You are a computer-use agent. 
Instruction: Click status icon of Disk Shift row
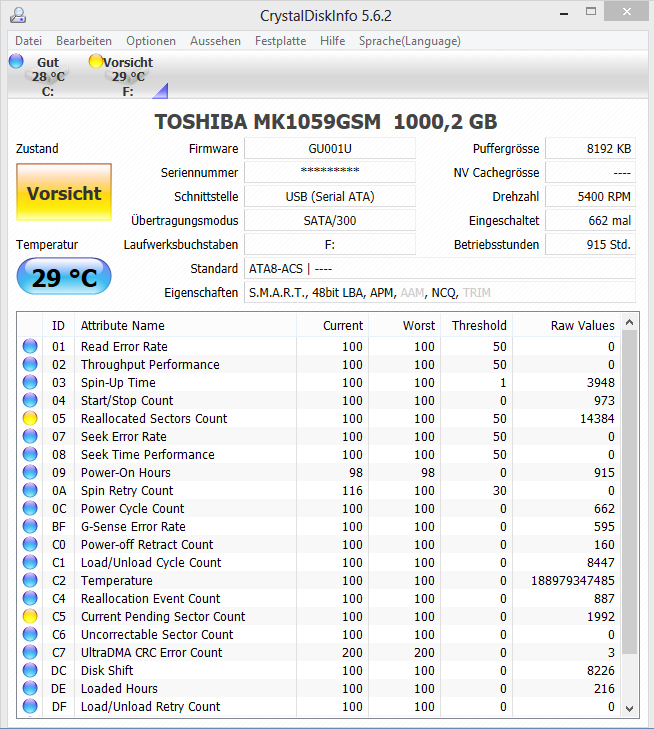pyautogui.click(x=30, y=670)
